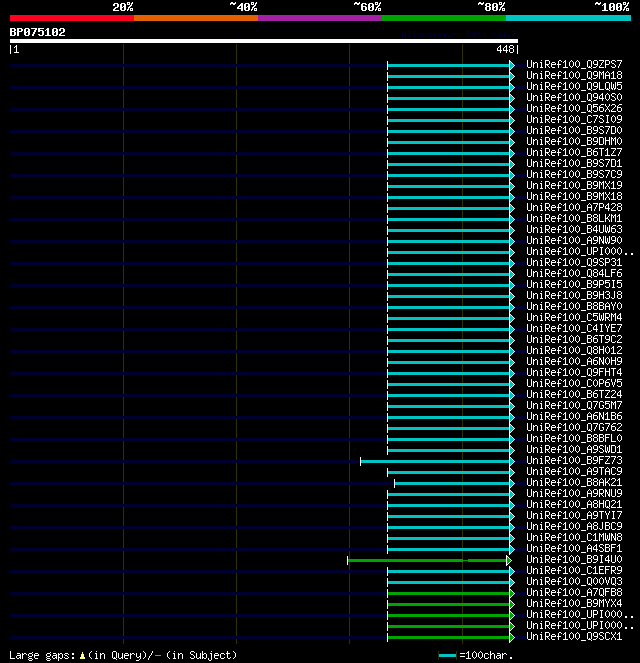Select hit label UniRef100_A9SWD1
This screenshot has width=640, height=663.
574,449
